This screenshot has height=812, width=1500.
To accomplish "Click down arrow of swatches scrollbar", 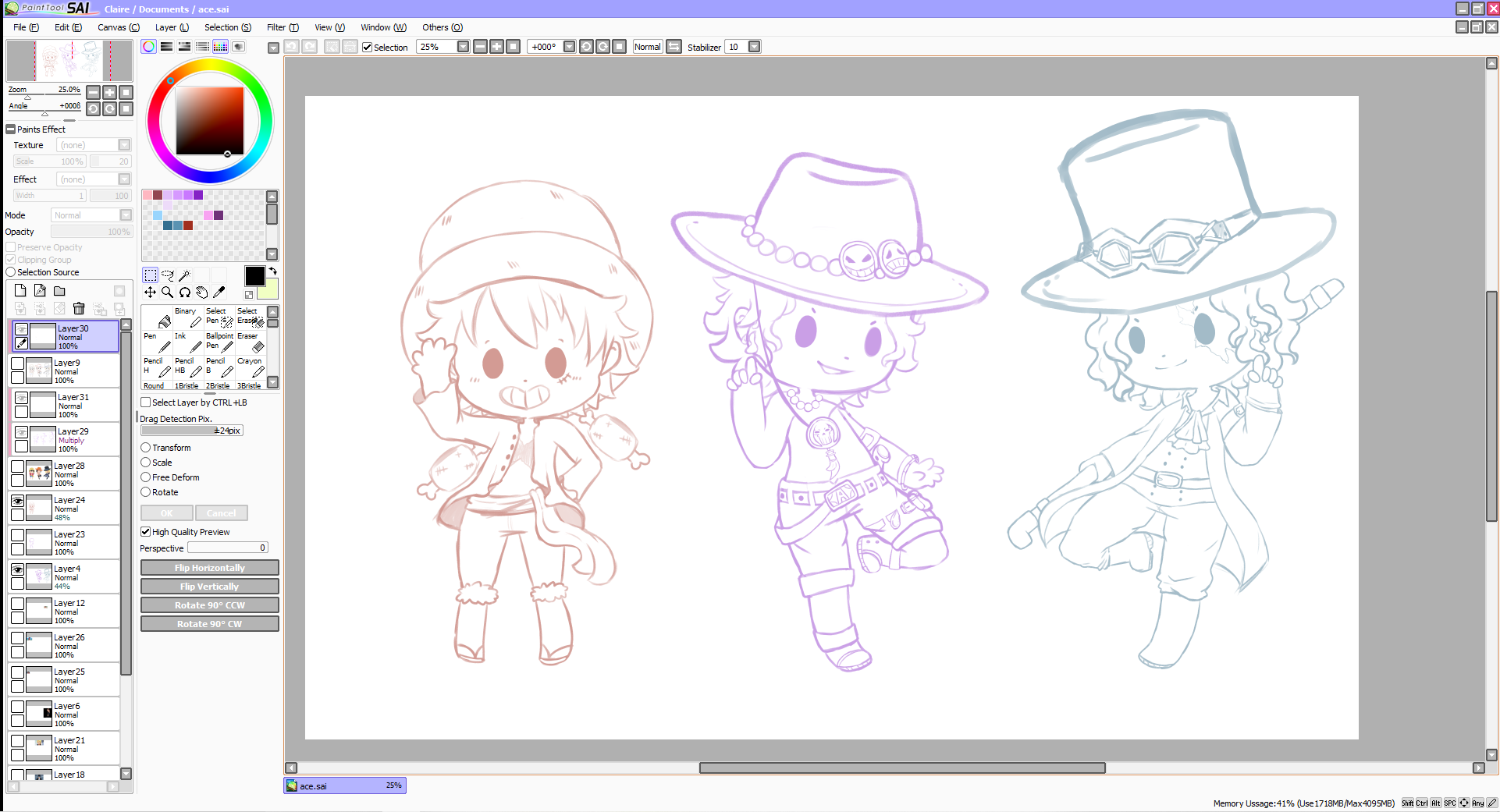I will [x=272, y=254].
